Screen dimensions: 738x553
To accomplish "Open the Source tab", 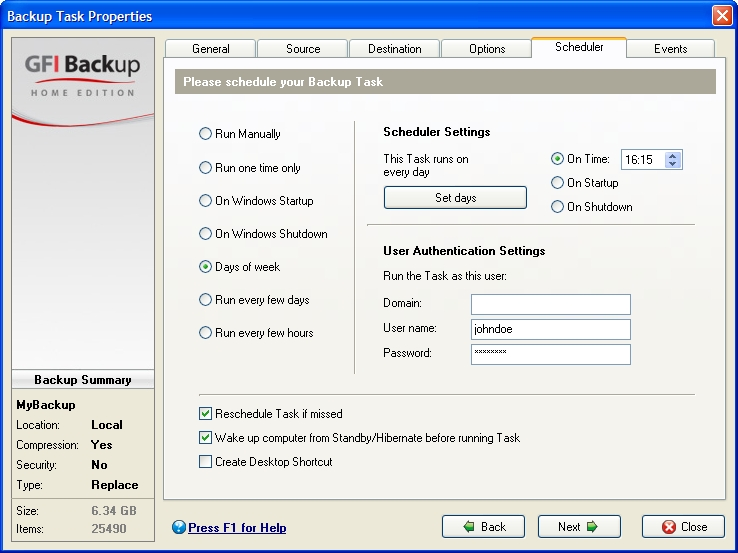I will coord(303,49).
